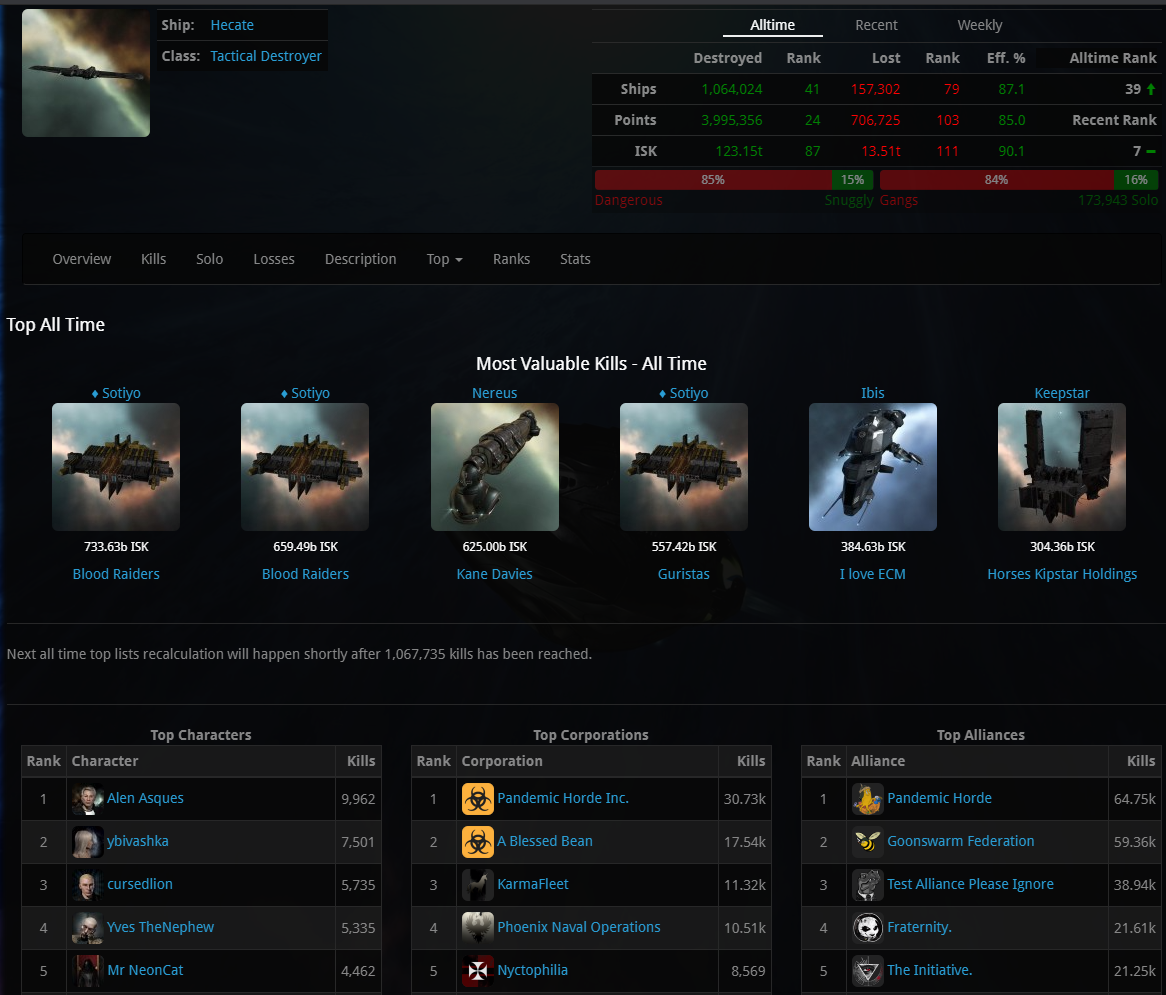Open the Stats nav item

575,260
